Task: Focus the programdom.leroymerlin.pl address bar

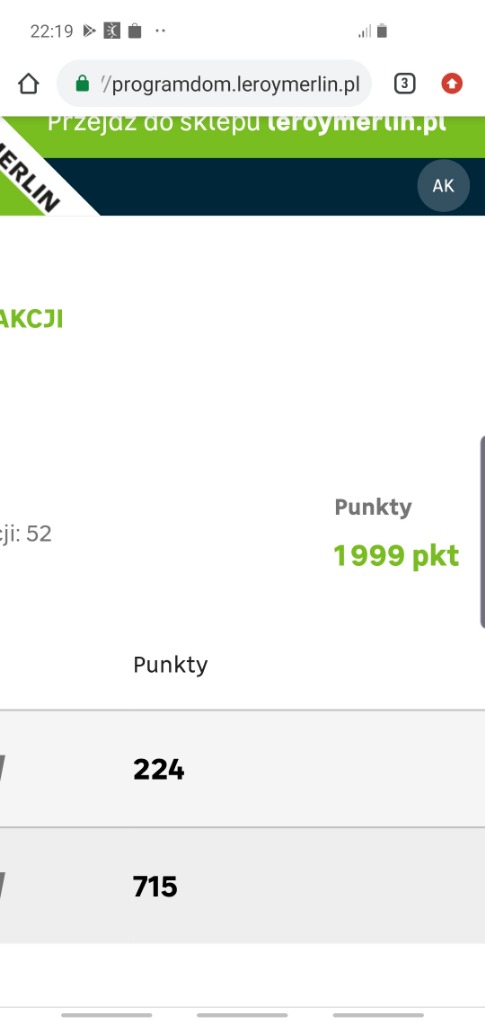Action: [214, 84]
